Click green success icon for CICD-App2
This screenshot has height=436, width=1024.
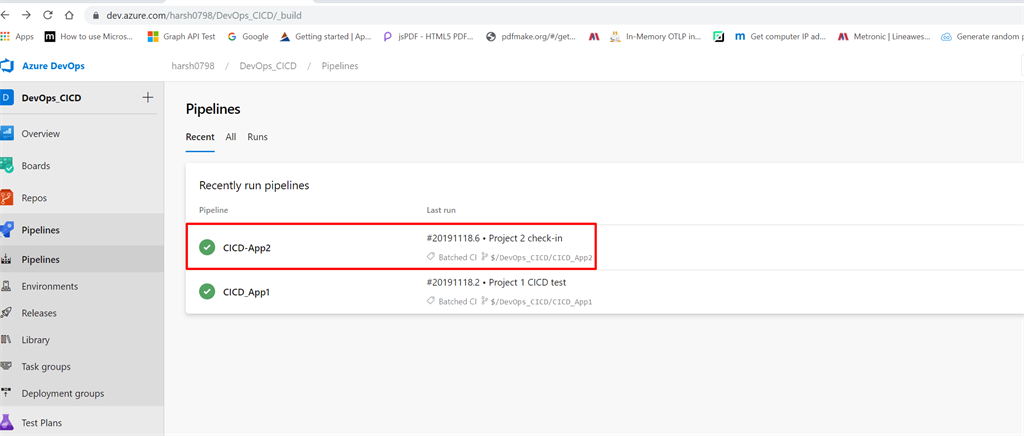pos(207,247)
